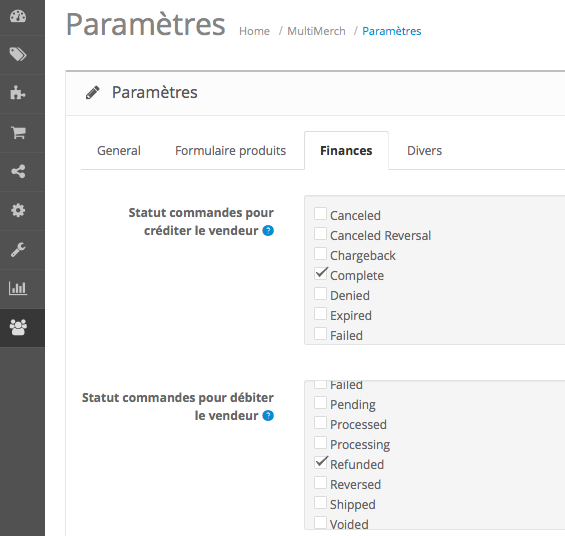Check the Shipped status checkbox
Screen dimensions: 565x536
(x=320, y=502)
